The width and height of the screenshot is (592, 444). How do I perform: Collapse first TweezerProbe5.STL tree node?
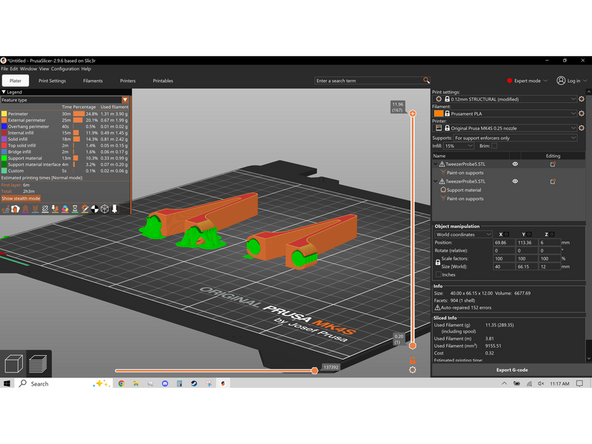click(435, 164)
